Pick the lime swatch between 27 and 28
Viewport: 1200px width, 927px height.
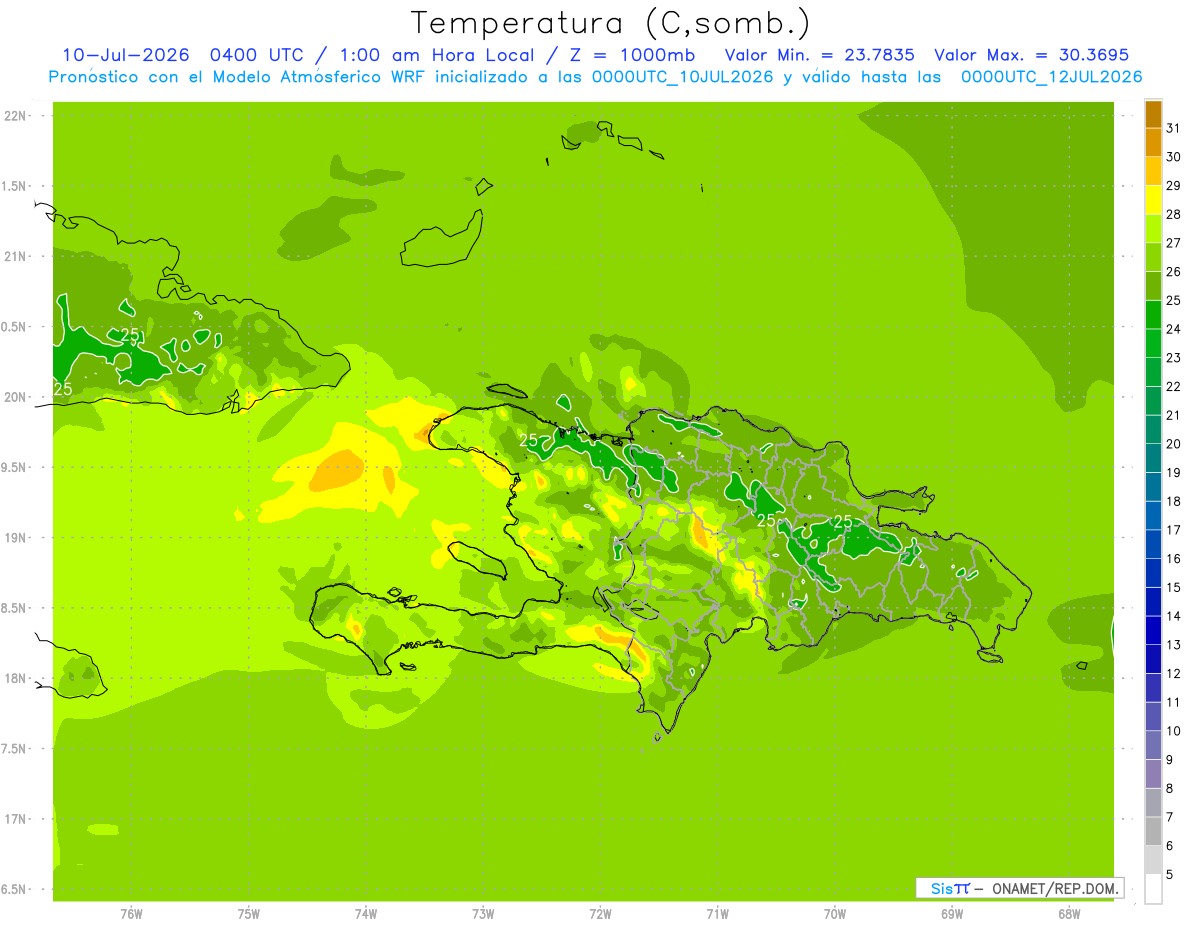pyautogui.click(x=1153, y=229)
